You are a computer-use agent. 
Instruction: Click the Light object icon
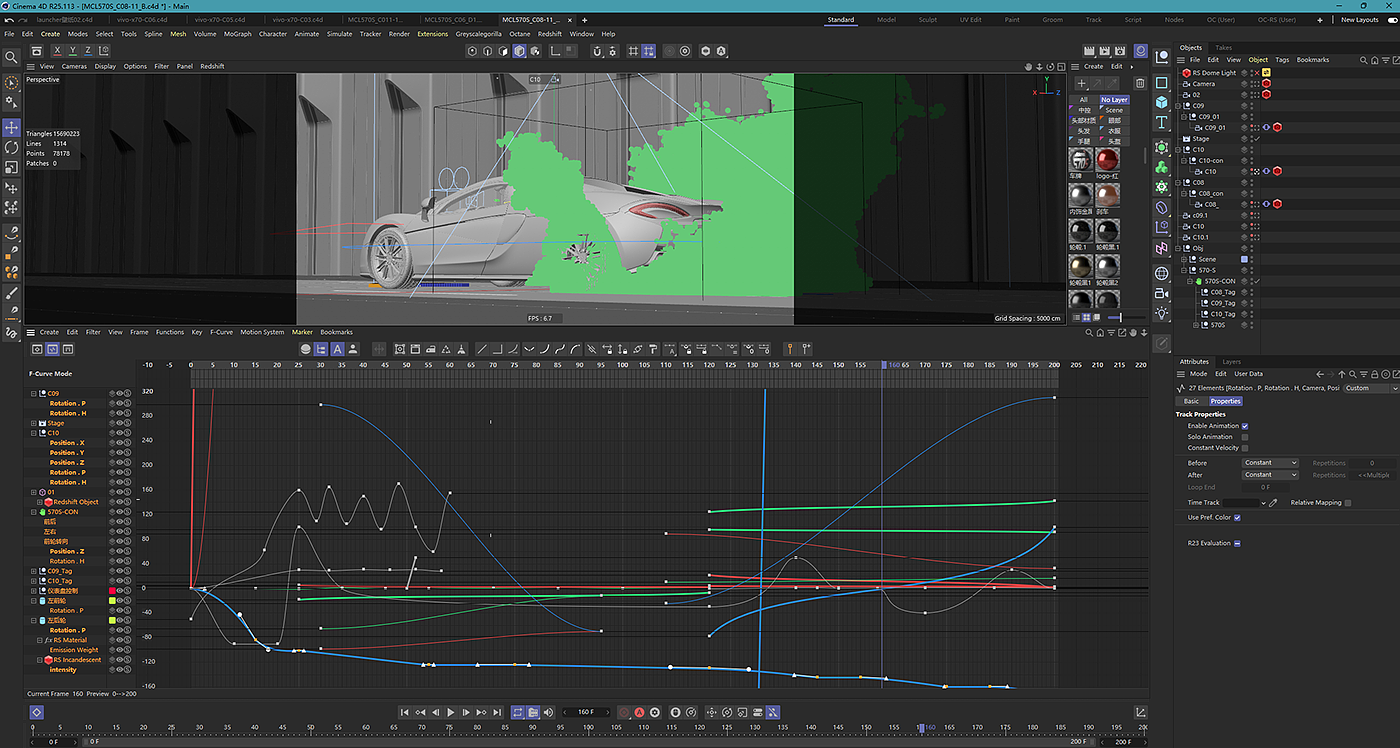(x=1161, y=313)
